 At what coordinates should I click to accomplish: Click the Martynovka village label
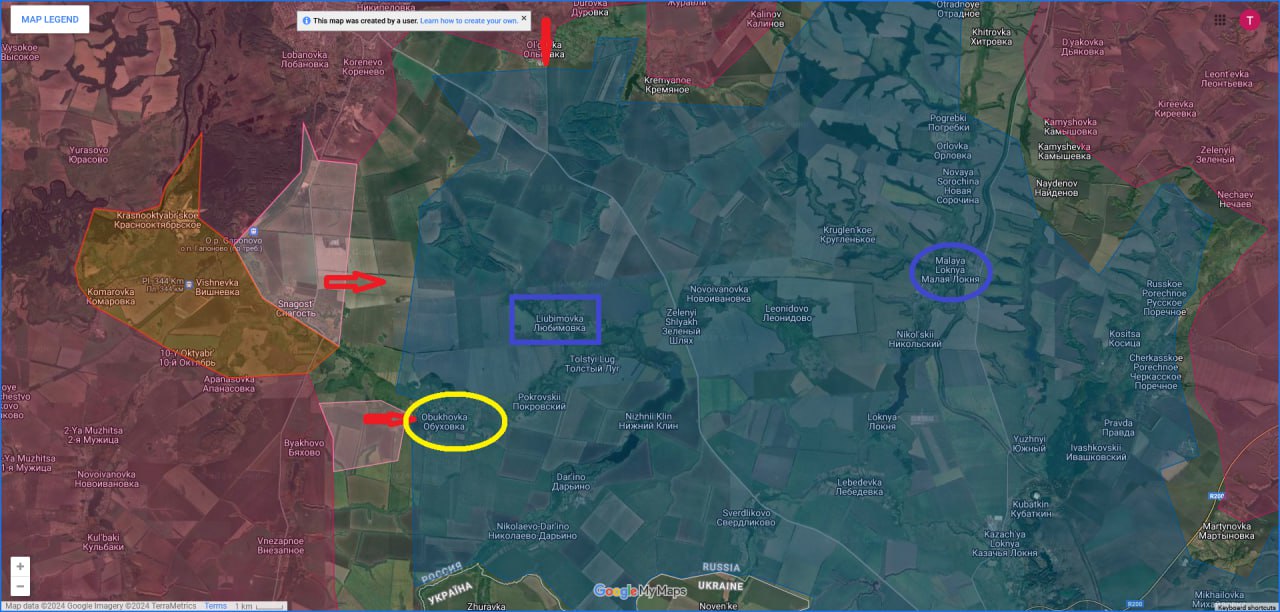click(x=1226, y=531)
